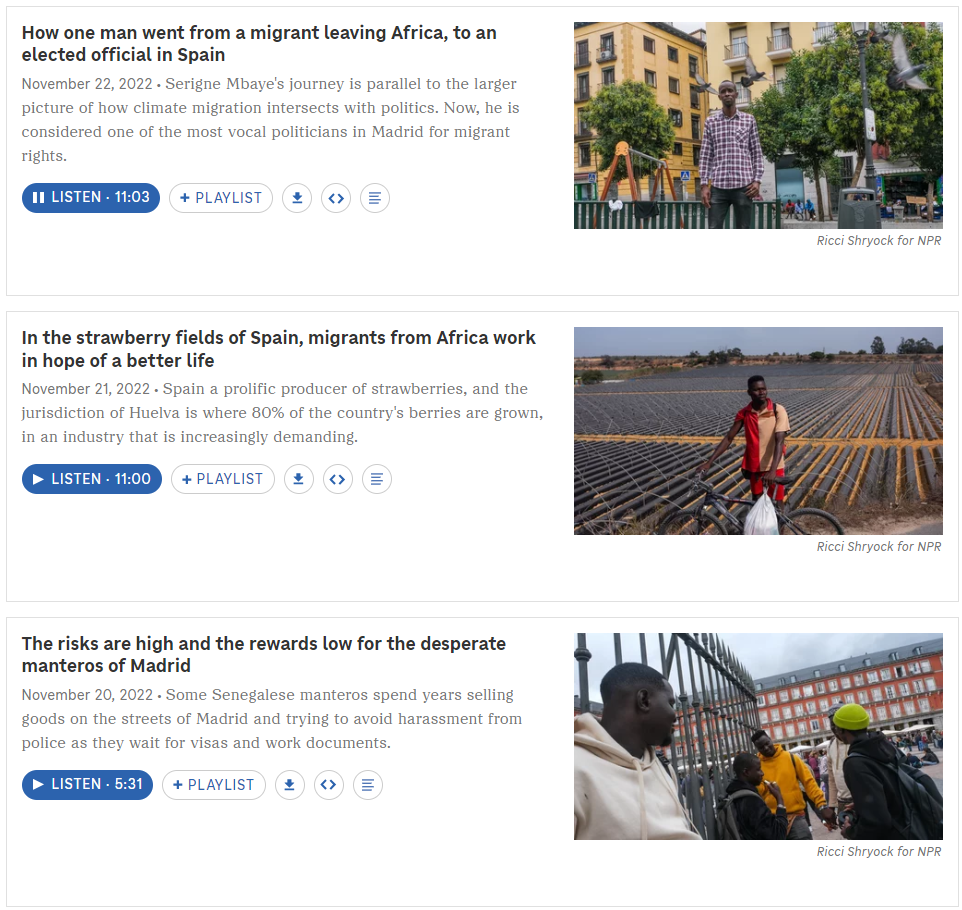Open headline about migrant becoming elected official

[259, 44]
